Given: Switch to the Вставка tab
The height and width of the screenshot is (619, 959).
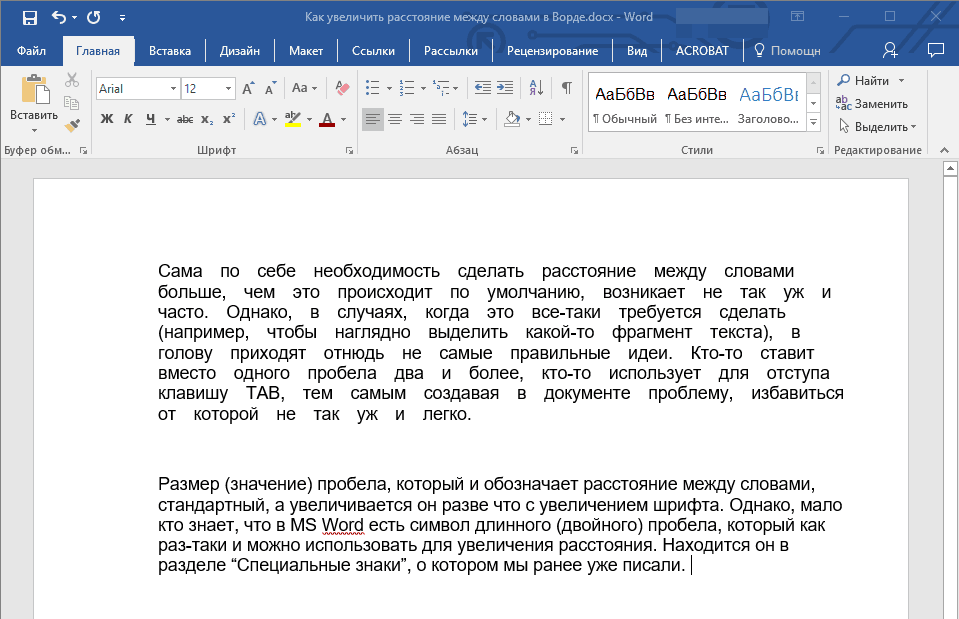Looking at the screenshot, I should click(170, 51).
